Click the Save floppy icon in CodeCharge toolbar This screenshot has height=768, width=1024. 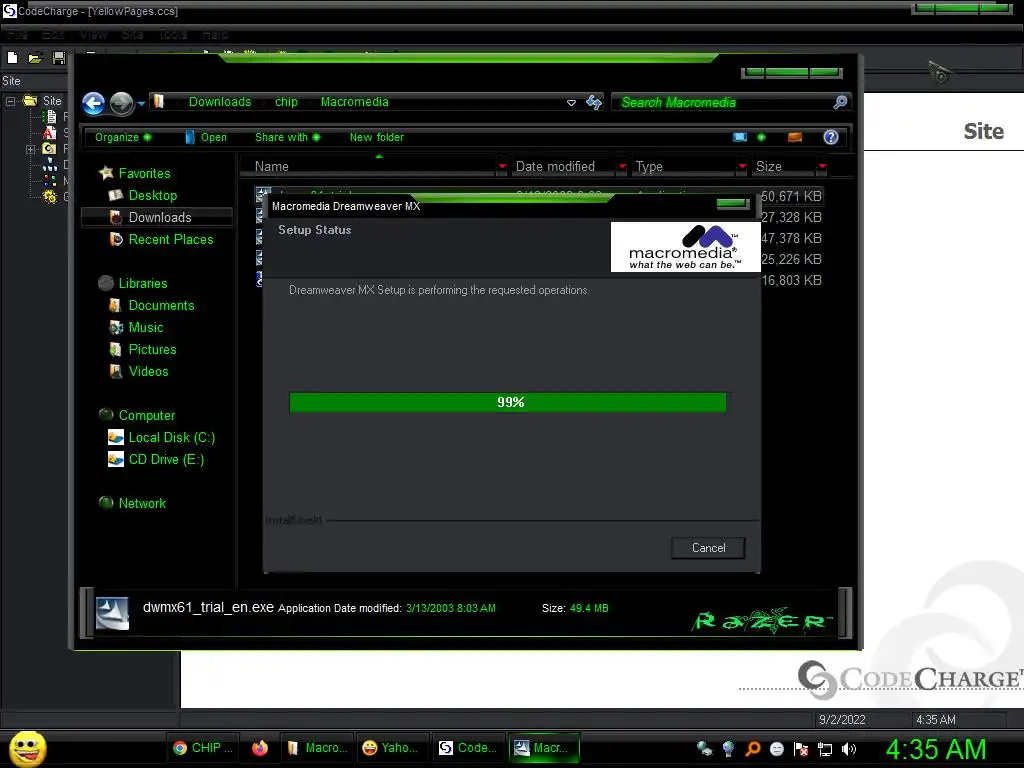[59, 57]
